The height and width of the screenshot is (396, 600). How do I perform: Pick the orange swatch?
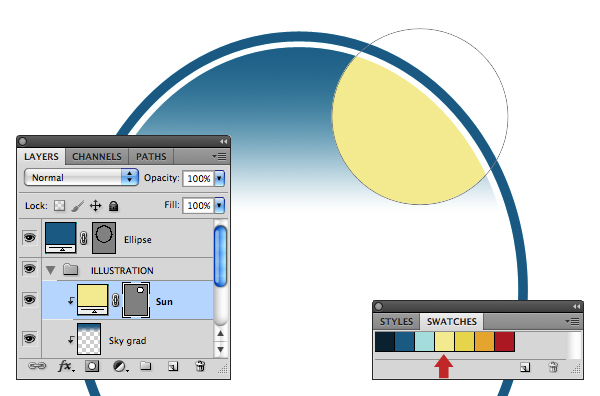coord(484,342)
